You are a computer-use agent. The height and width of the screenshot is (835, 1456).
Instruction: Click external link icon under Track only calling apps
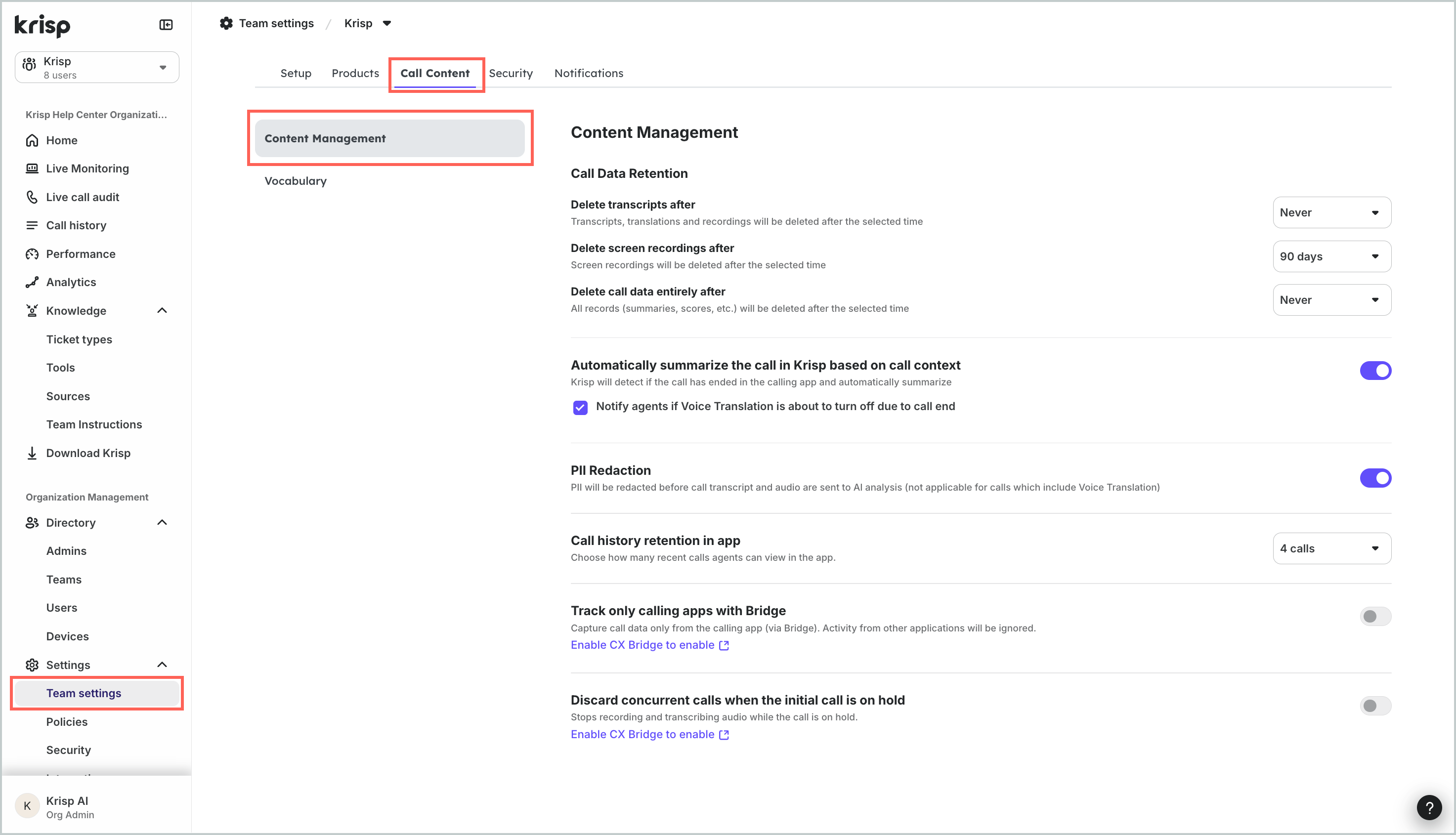click(x=724, y=645)
